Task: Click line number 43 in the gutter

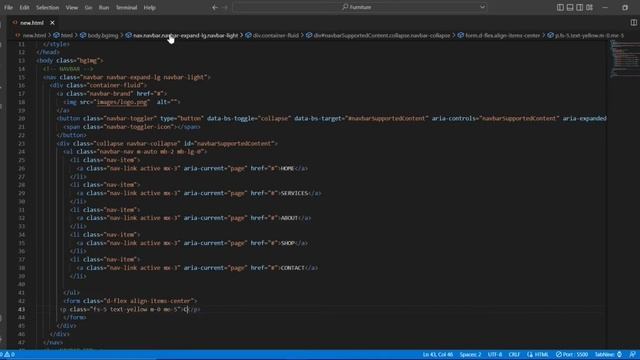Action: 21,309
